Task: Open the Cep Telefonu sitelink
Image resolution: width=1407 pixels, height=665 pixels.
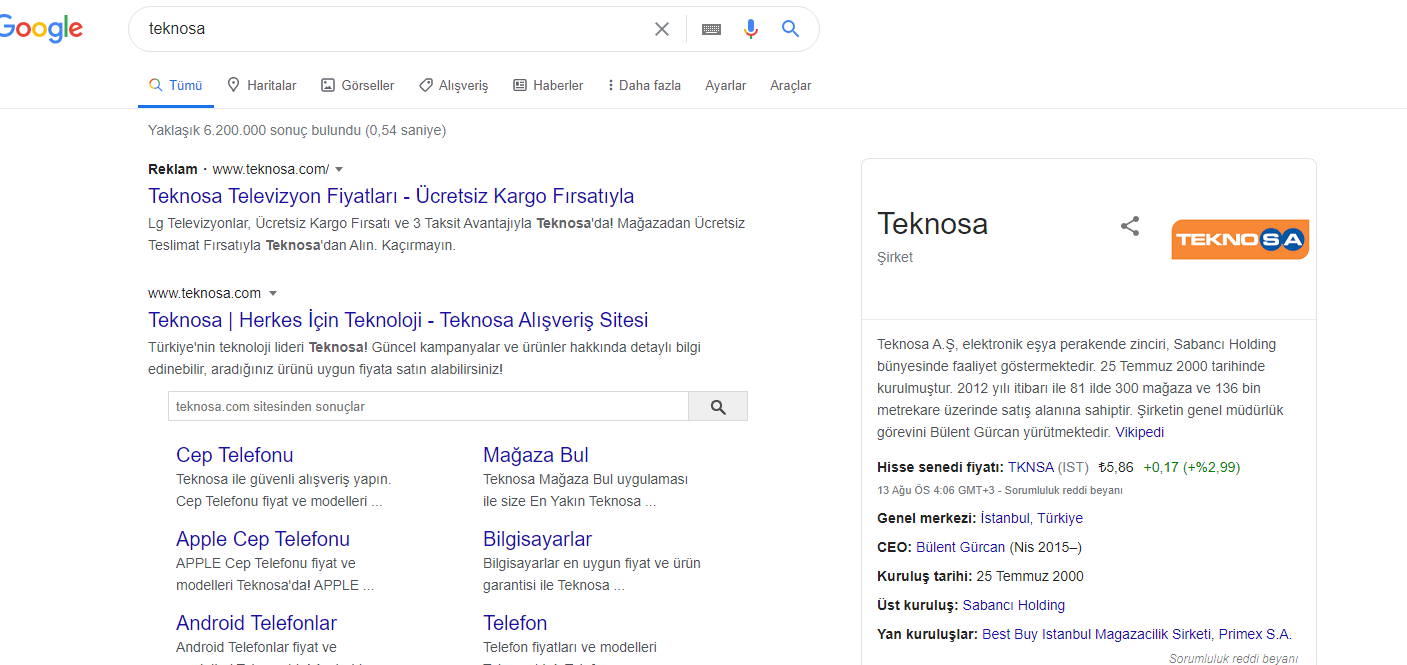Action: pyautogui.click(x=235, y=455)
